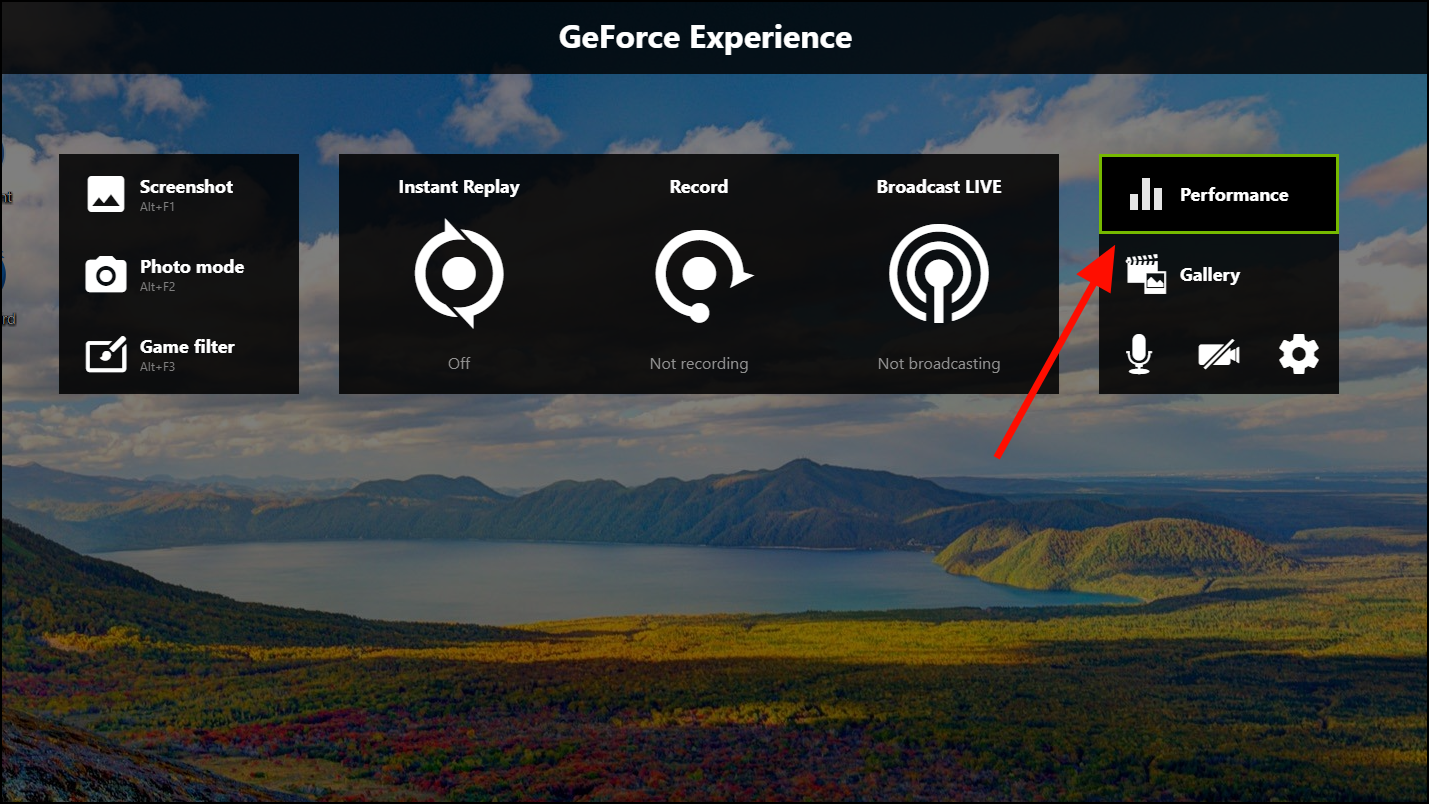Click the Record heading
The image size is (1429, 804).
click(699, 187)
